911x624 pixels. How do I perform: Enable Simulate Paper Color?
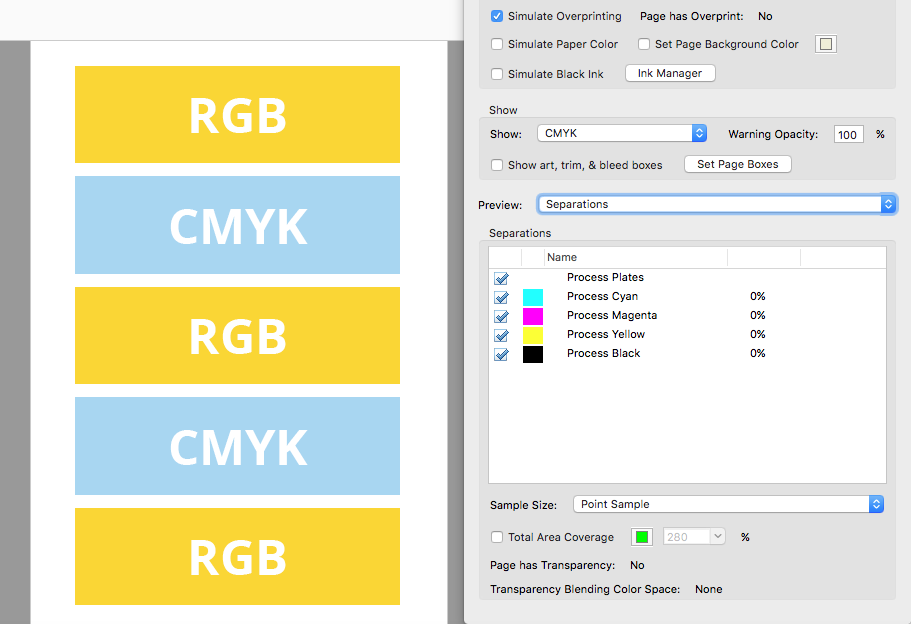coord(496,44)
